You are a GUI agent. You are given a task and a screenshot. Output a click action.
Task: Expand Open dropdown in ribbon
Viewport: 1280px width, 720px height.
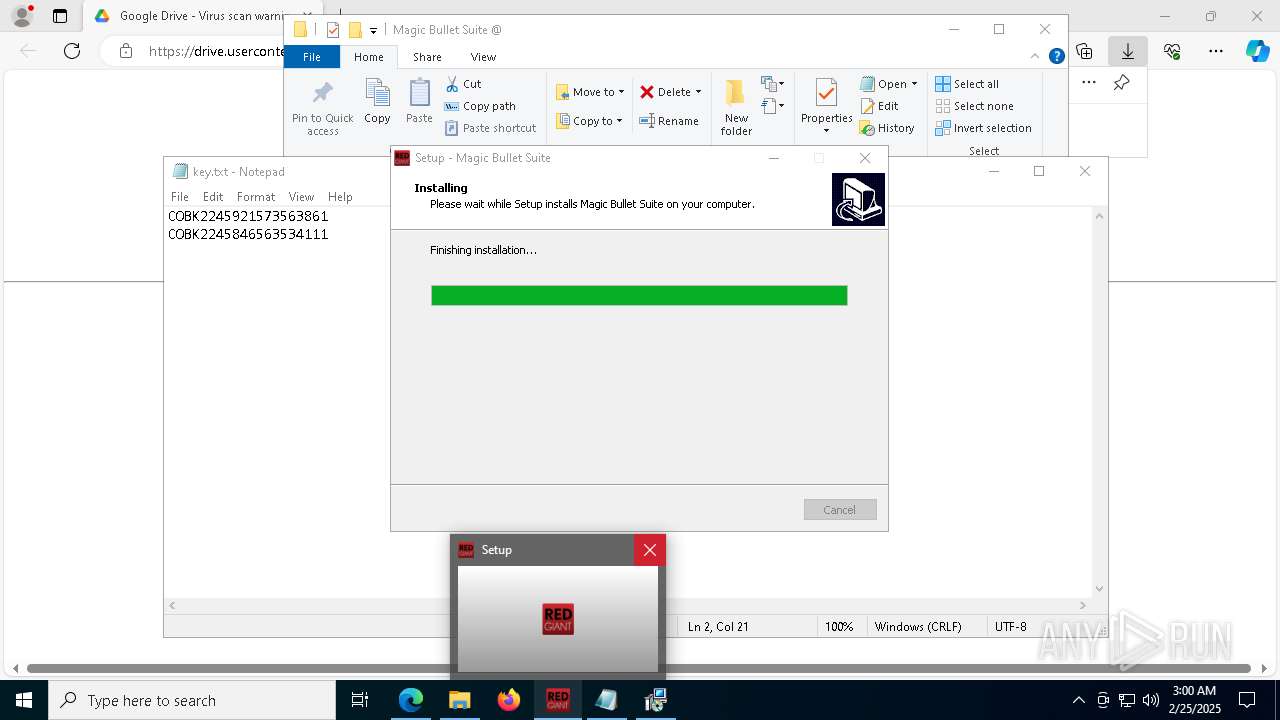pyautogui.click(x=914, y=84)
